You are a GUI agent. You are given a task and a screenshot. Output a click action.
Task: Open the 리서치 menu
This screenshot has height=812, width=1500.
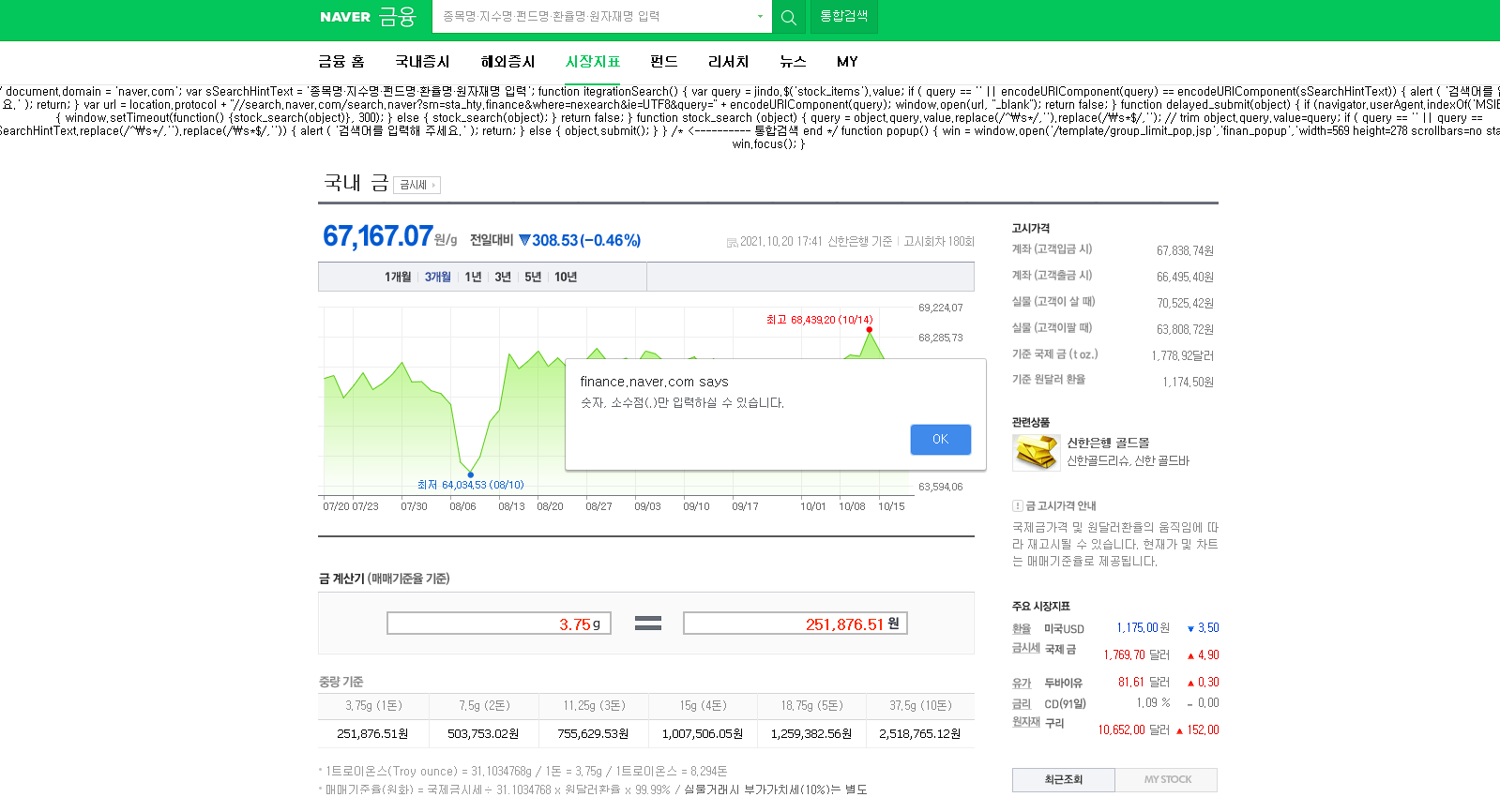tap(729, 62)
